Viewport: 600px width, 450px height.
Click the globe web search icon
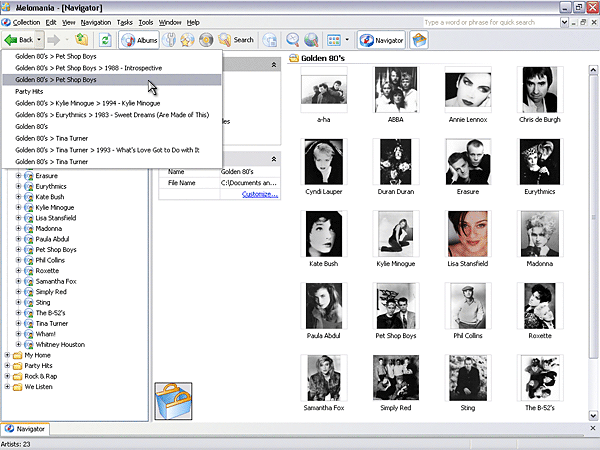click(x=311, y=40)
